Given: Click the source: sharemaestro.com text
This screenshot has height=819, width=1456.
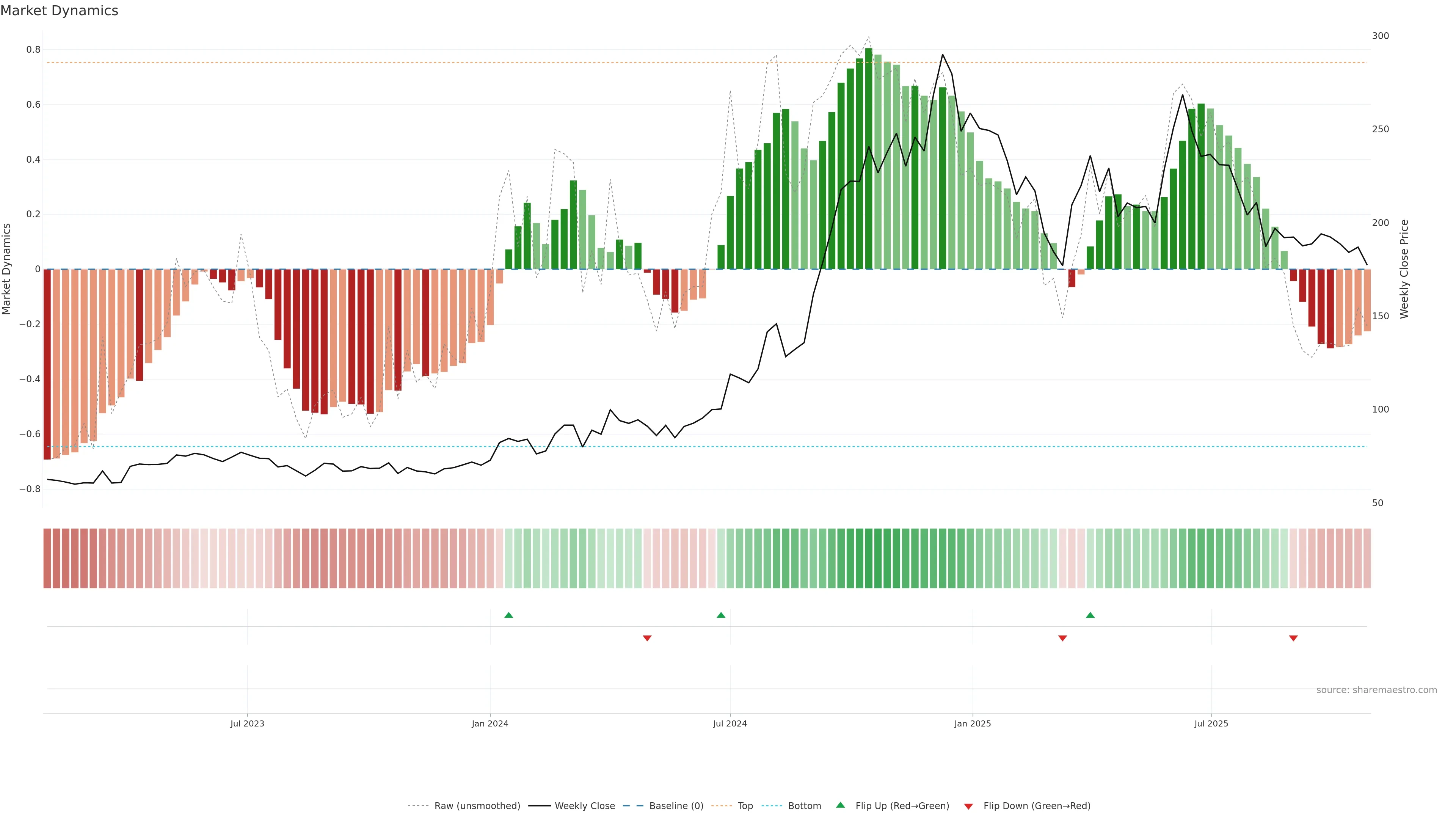Looking at the screenshot, I should (x=1376, y=690).
